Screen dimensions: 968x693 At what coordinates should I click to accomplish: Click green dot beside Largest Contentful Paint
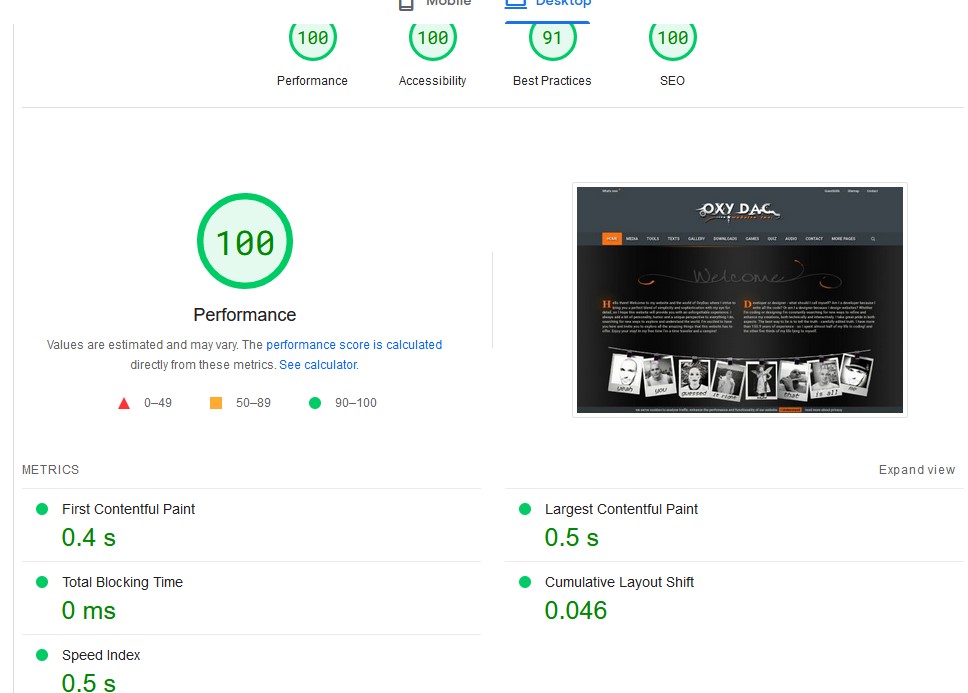click(525, 509)
